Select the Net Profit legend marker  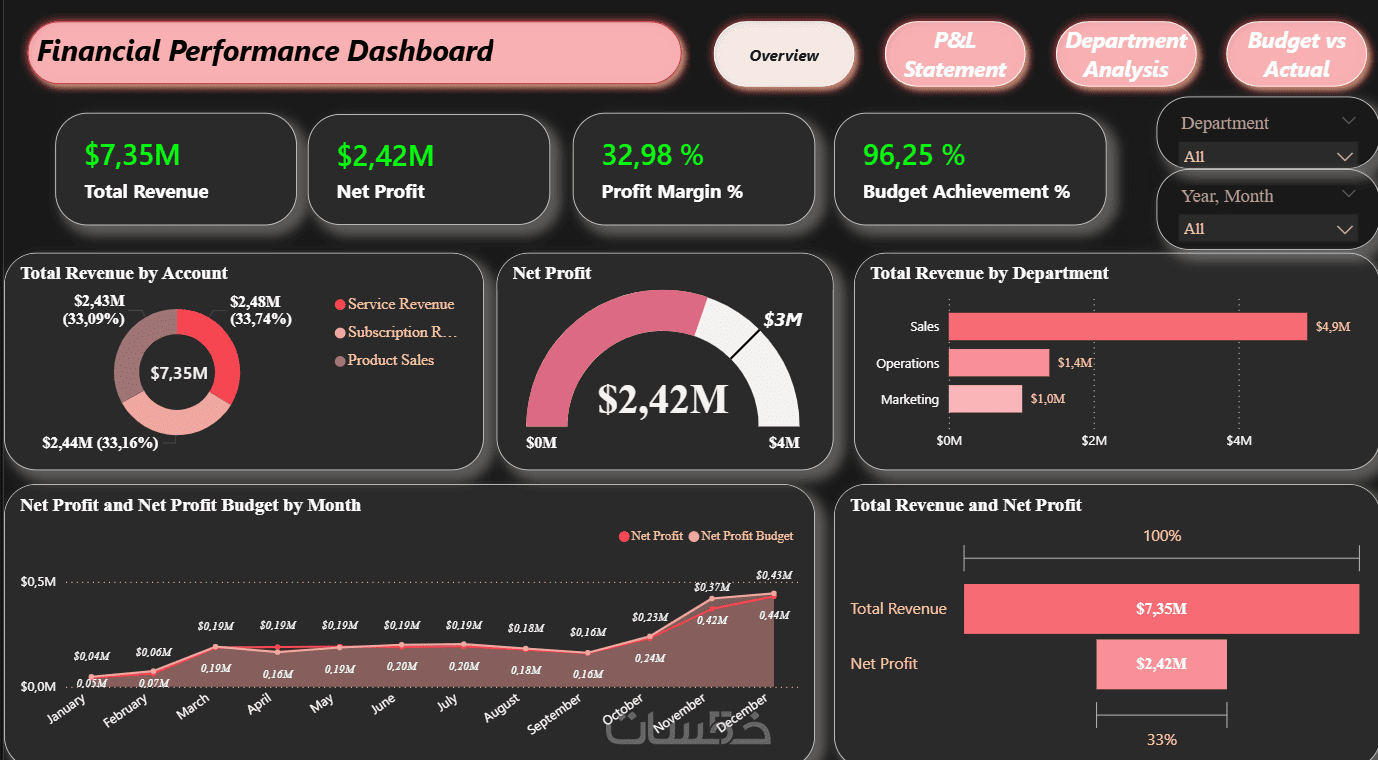625,537
